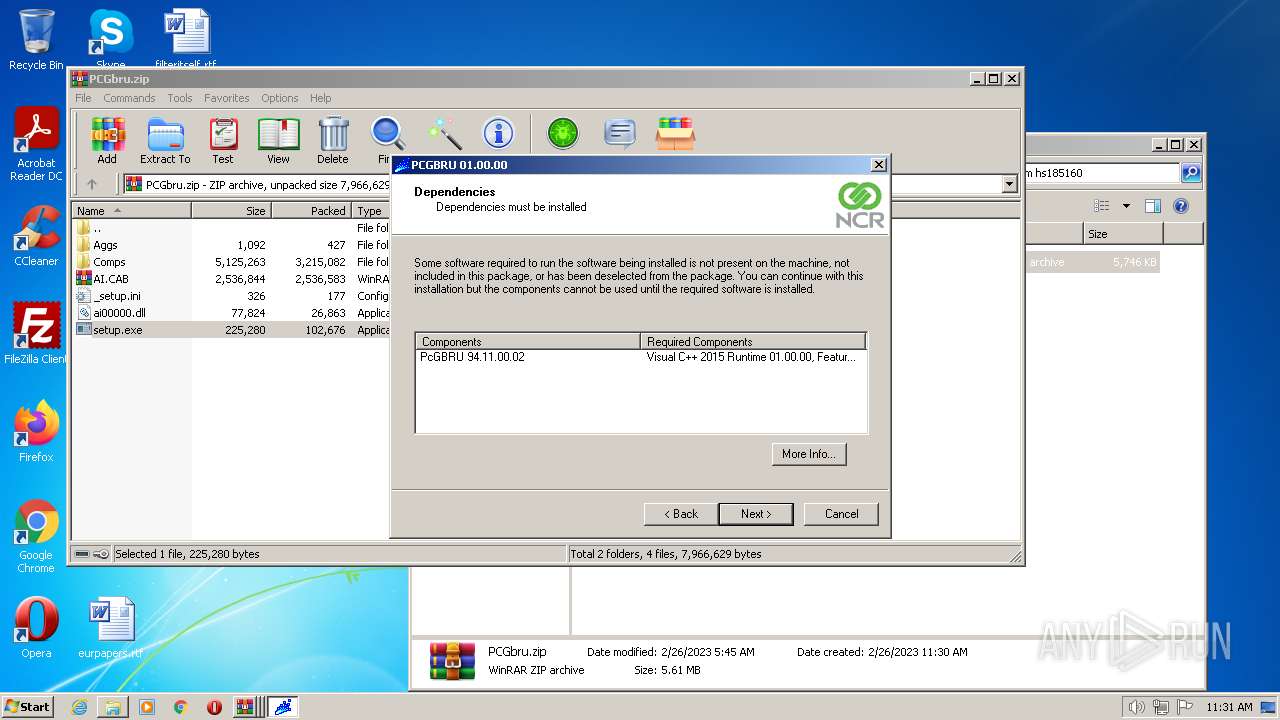The image size is (1280, 720).
Task: Click the Next button in installer
Action: point(756,514)
